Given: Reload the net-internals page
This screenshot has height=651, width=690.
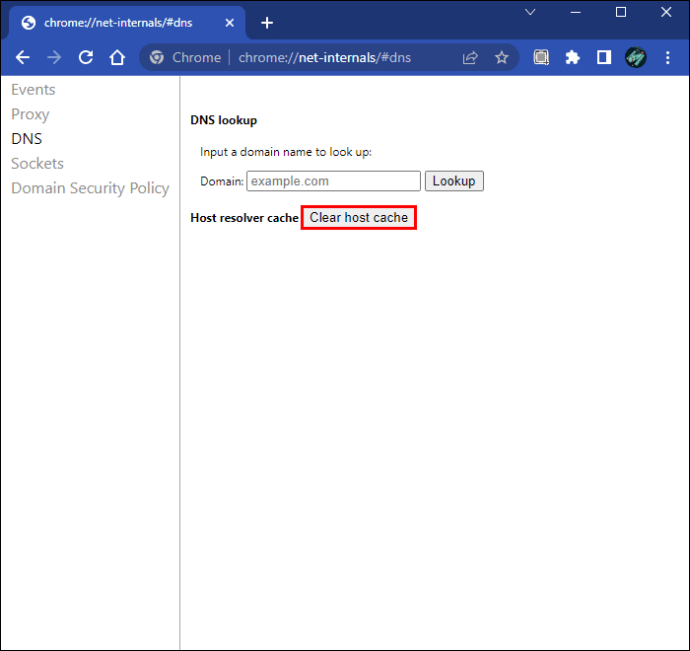Looking at the screenshot, I should [x=86, y=58].
